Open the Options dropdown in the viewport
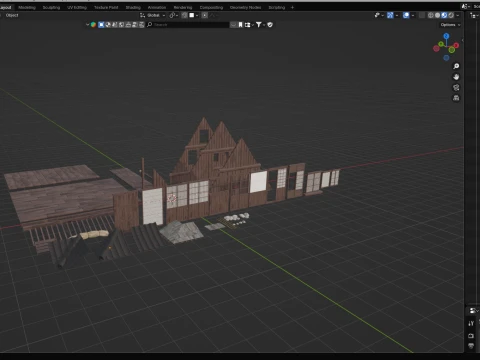 (450, 25)
